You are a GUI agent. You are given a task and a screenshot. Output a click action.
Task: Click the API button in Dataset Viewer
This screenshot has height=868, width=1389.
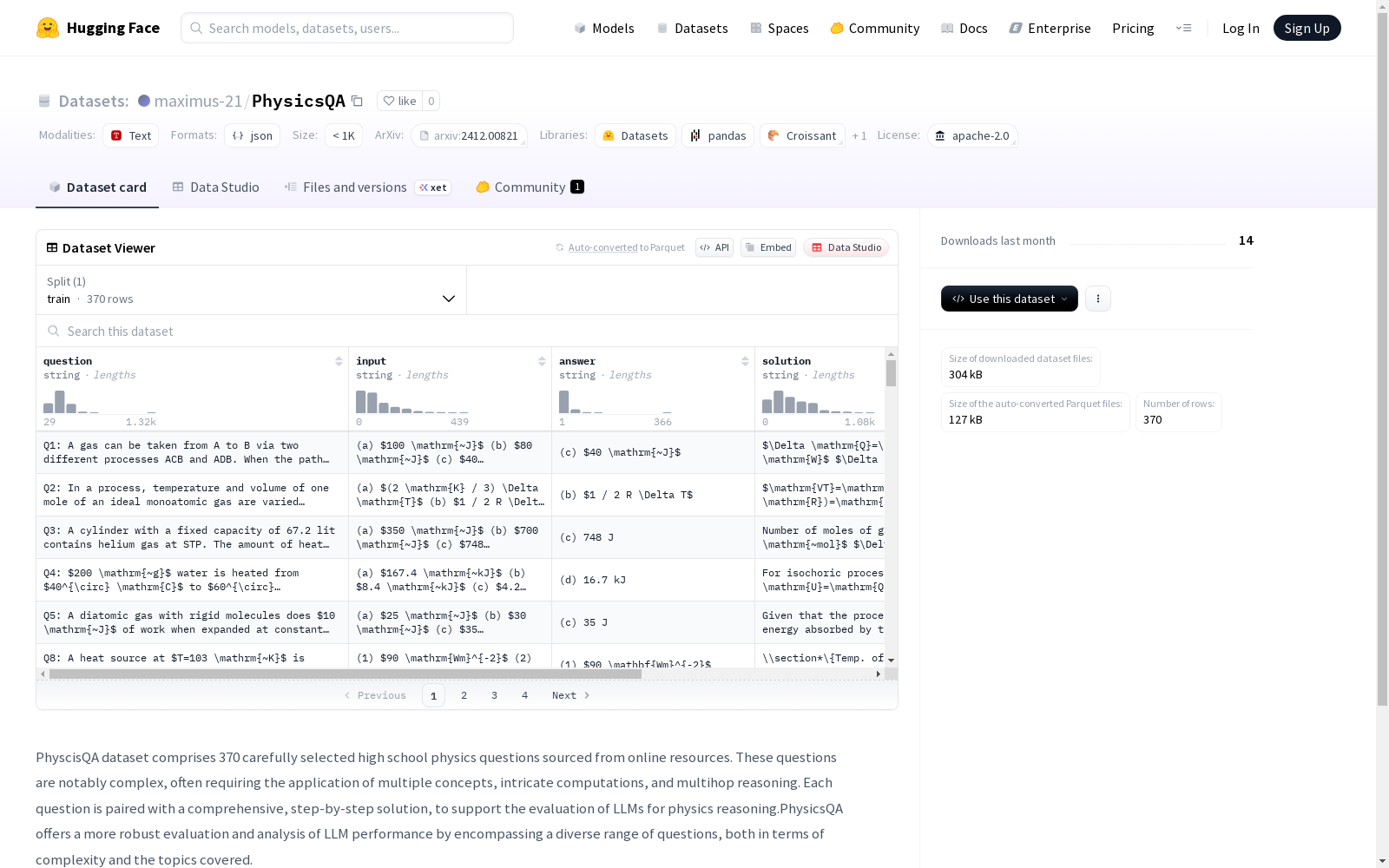point(714,247)
